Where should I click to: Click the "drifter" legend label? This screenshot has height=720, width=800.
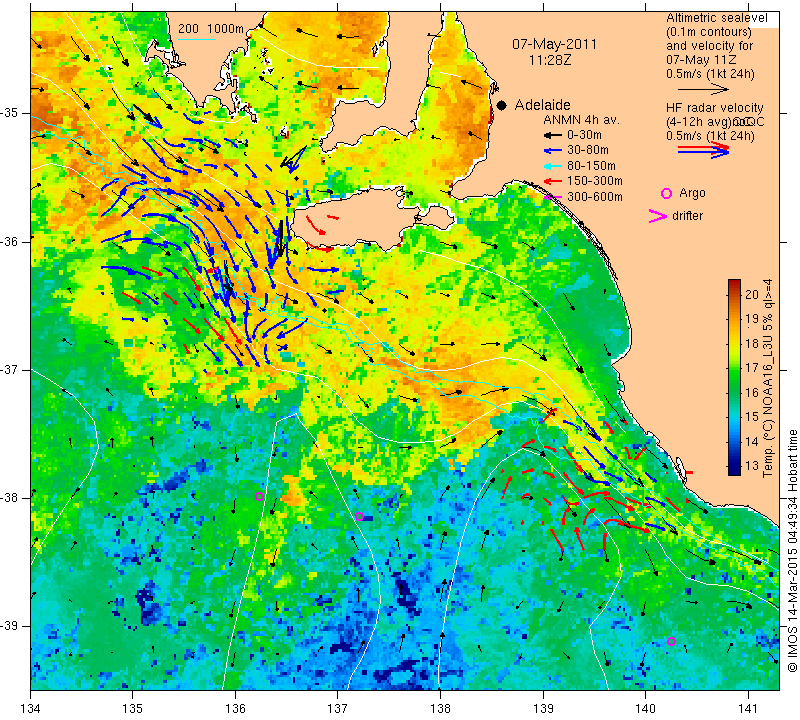click(687, 216)
